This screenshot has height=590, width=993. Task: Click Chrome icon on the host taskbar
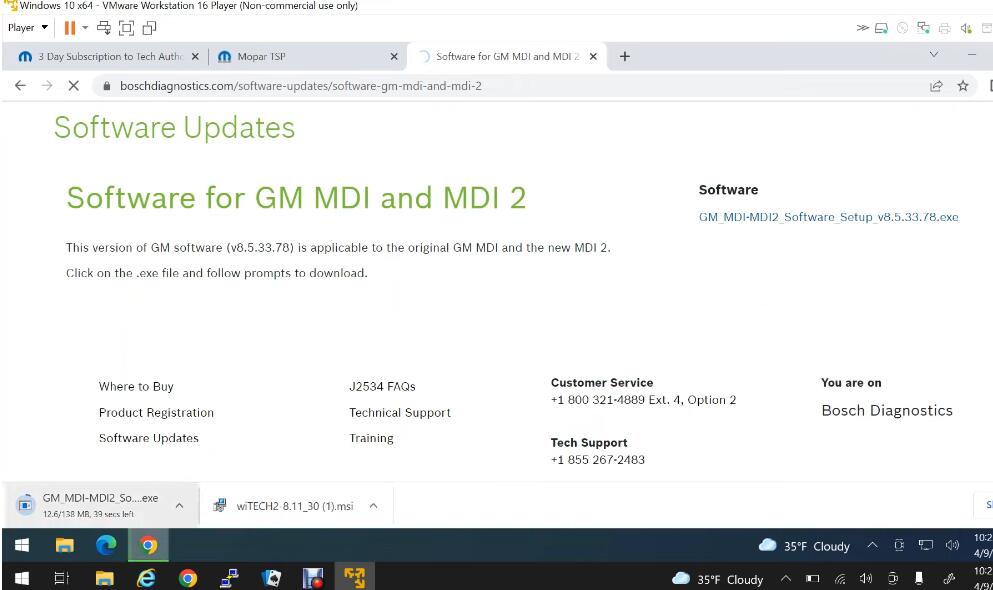[x=188, y=578]
